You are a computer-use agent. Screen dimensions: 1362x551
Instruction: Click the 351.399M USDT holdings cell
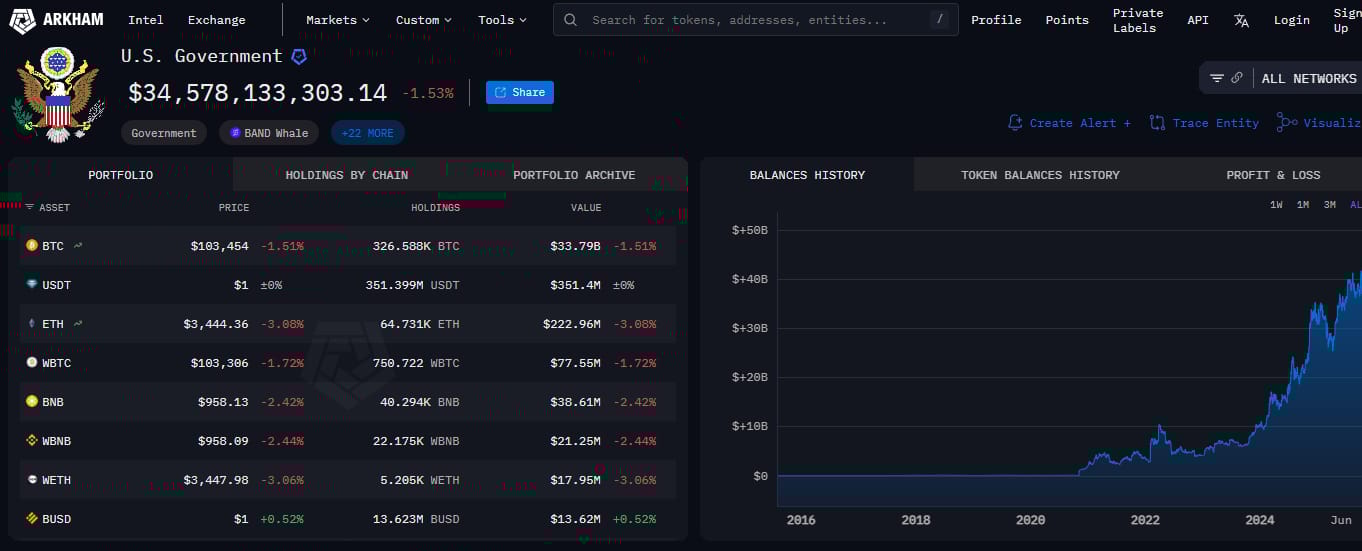[412, 284]
